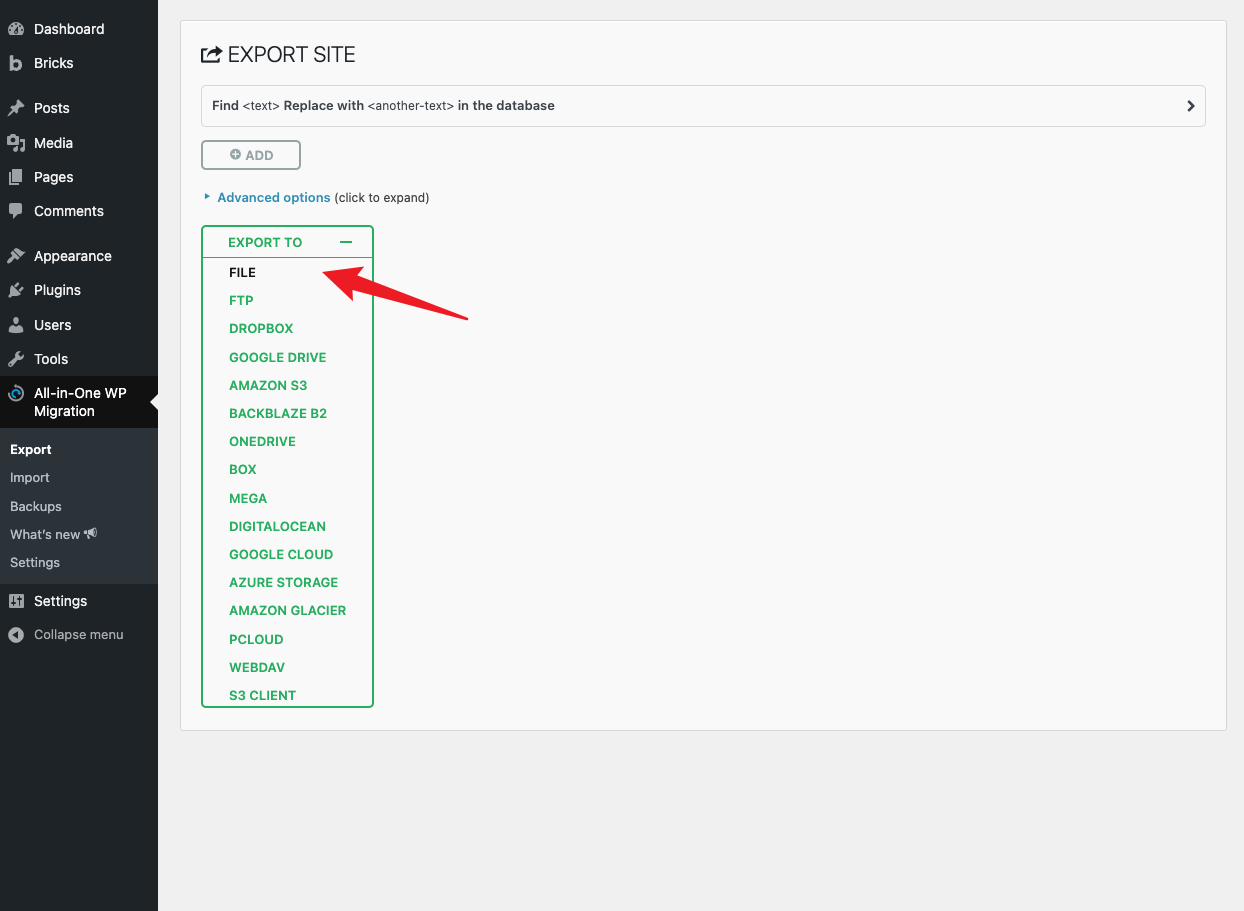Select FILE as export destination
Screen dimensions: 1244x911
tap(243, 272)
